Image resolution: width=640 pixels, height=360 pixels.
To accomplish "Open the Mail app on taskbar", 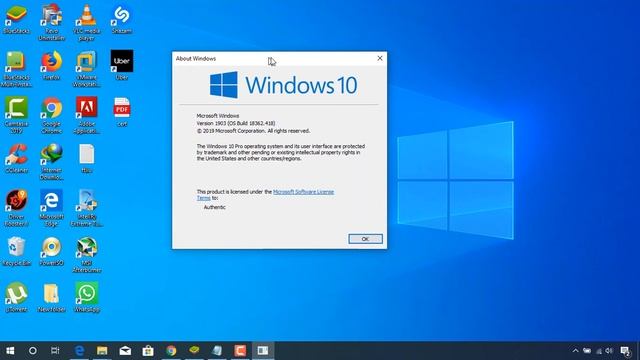I will pos(125,351).
